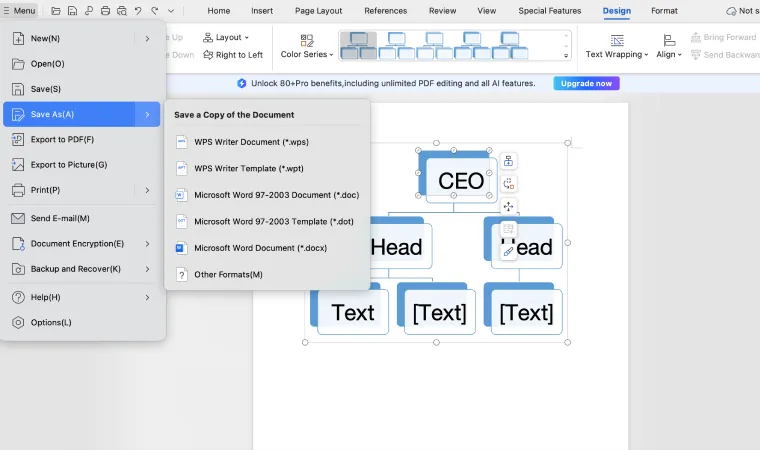Open the Menu button
The width and height of the screenshot is (760, 450).
coord(19,11)
